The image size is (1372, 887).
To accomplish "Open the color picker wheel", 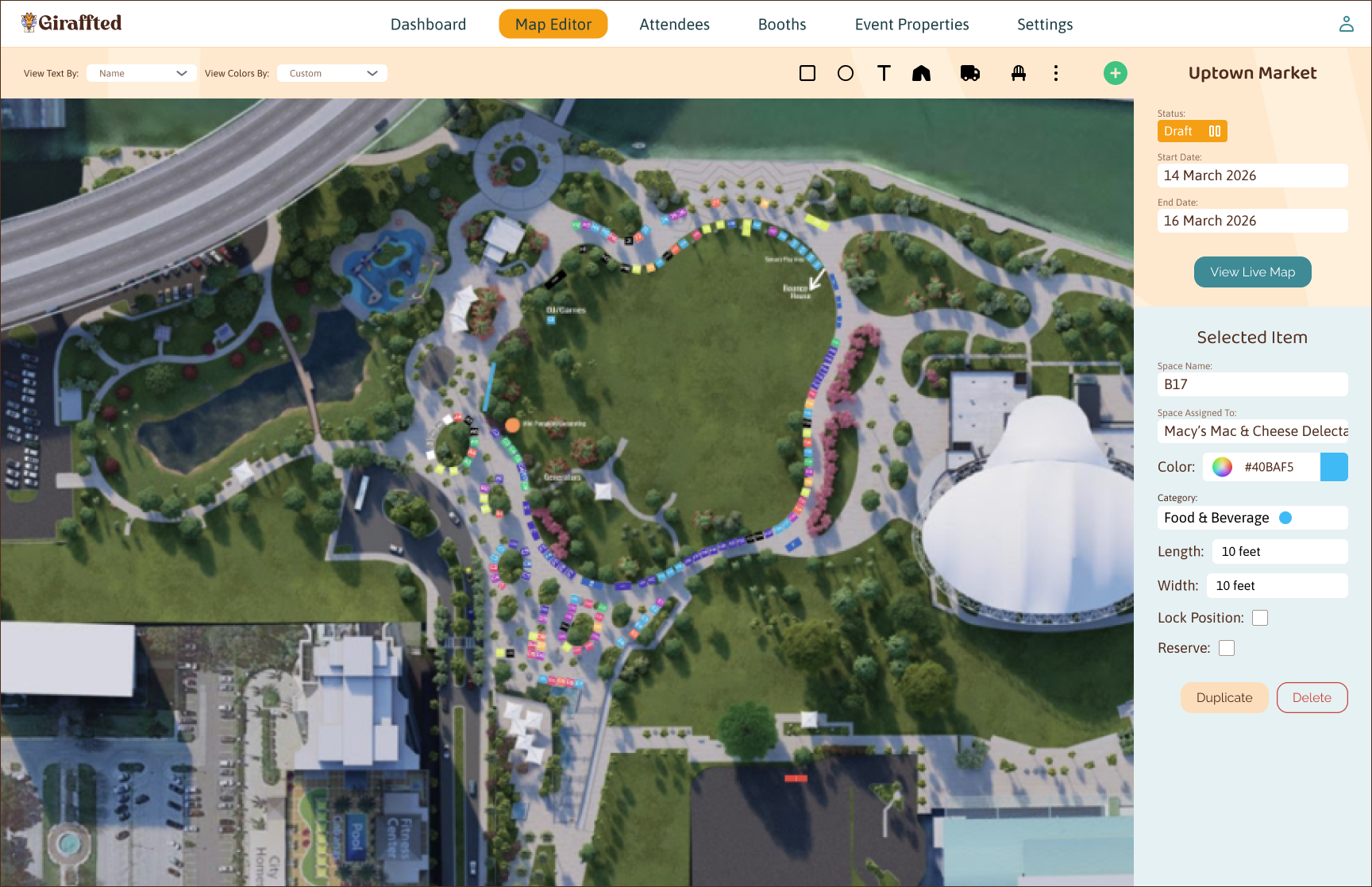I will [1222, 467].
